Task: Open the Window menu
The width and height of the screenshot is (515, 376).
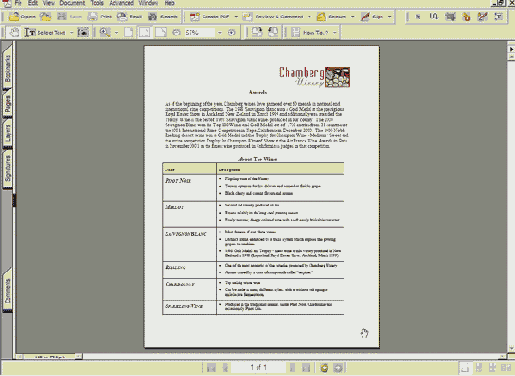Action: pyautogui.click(x=148, y=3)
